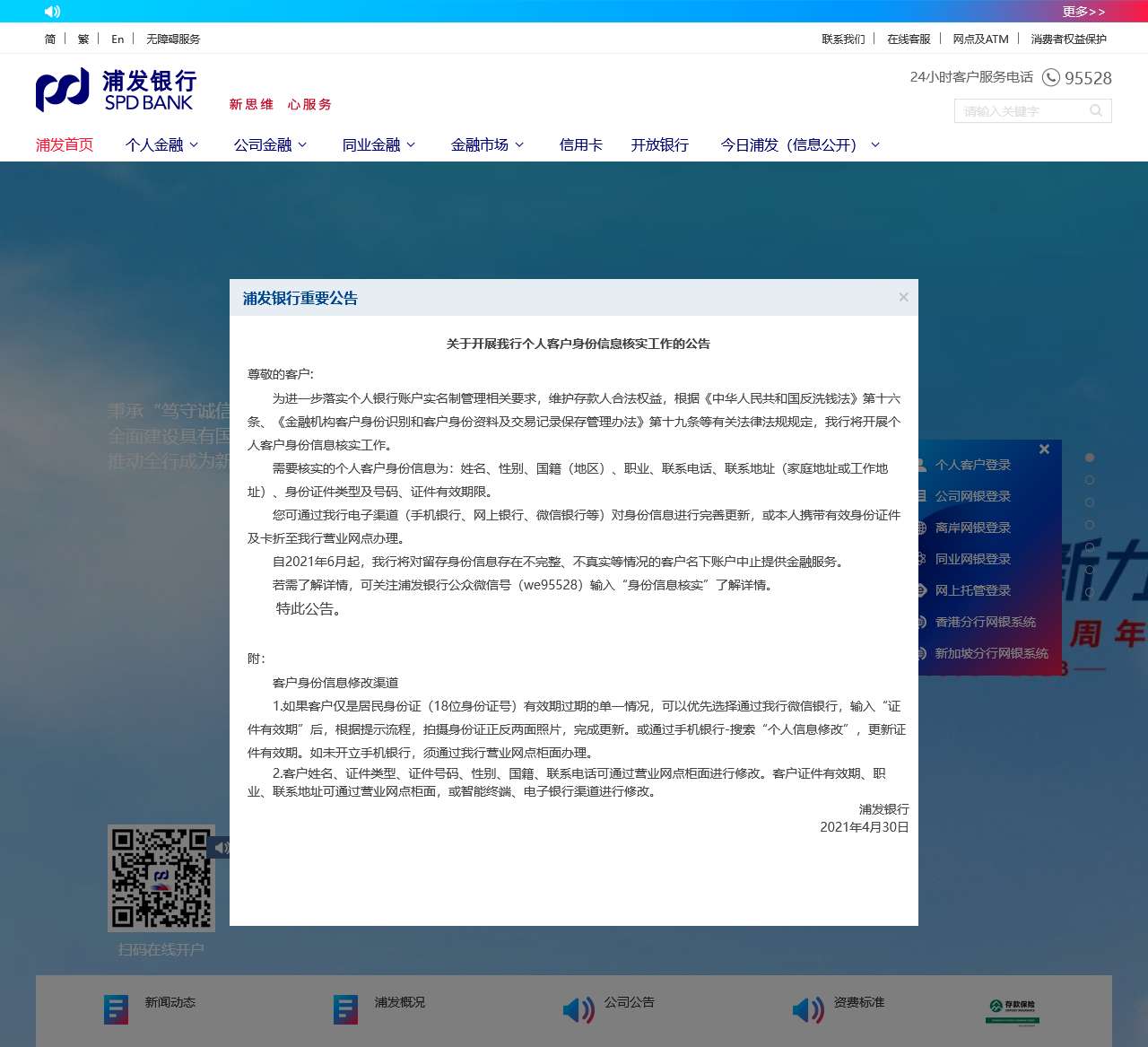1148x1047 pixels.
Task: Click 更多>> in the top banner
Action: point(1083,12)
